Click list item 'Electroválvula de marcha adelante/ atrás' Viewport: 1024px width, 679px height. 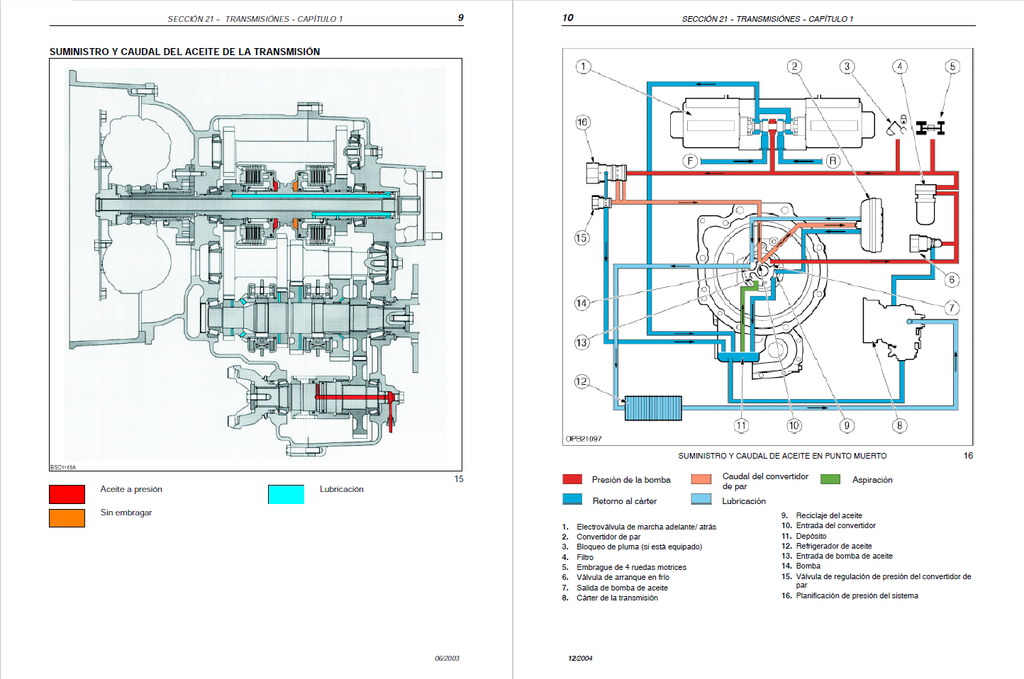tap(646, 526)
